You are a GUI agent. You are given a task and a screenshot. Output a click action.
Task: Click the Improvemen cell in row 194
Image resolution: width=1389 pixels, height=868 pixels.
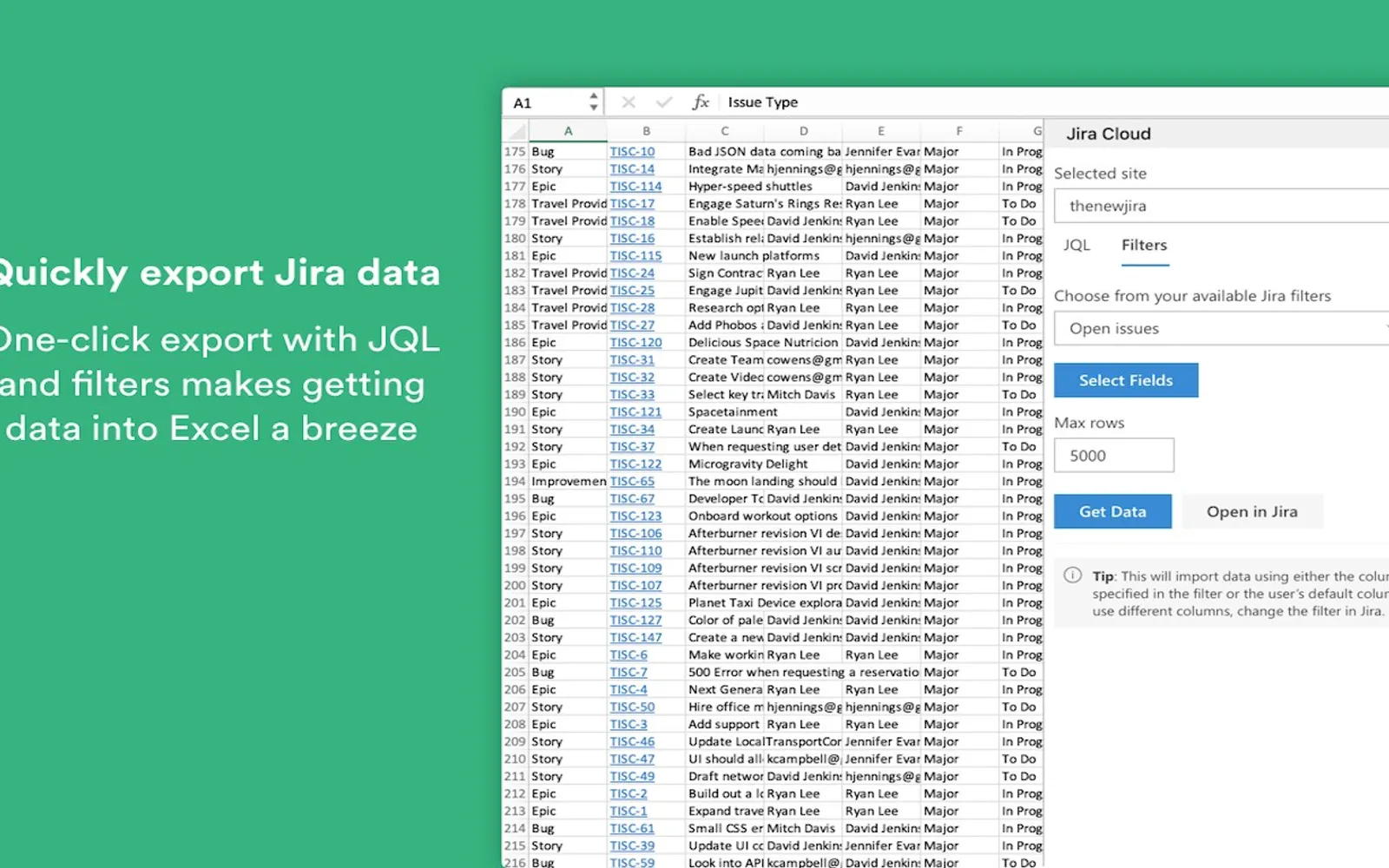tap(569, 481)
